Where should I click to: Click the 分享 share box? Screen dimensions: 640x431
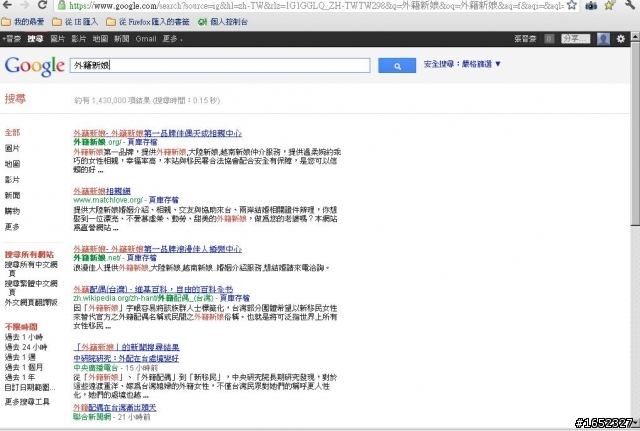point(576,39)
